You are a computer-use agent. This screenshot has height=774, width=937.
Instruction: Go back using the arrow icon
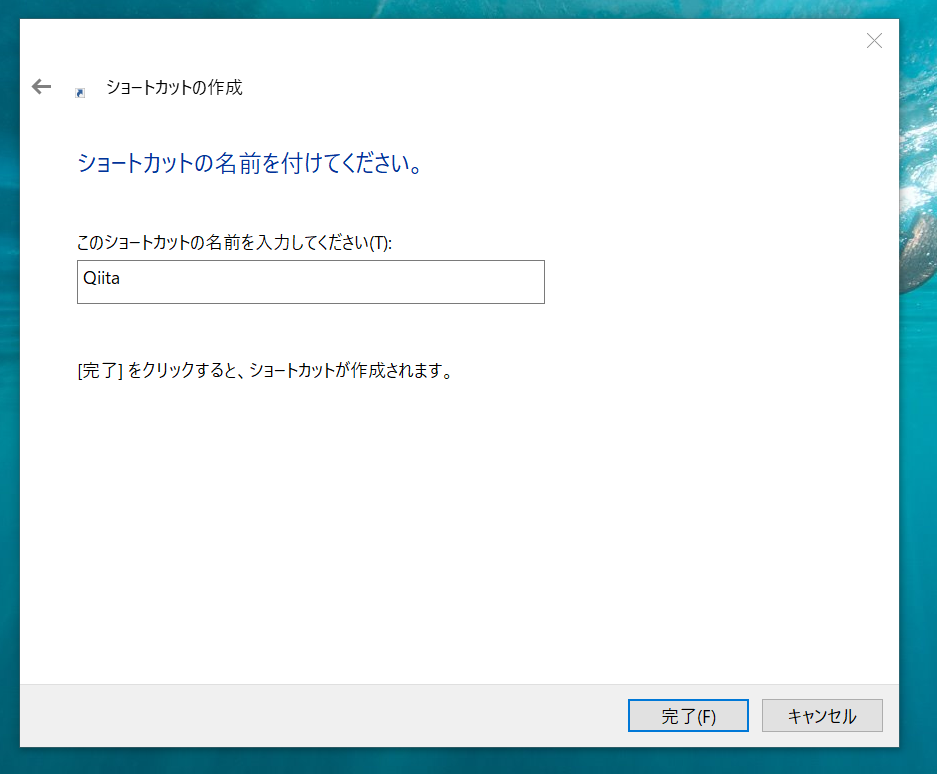coord(41,87)
